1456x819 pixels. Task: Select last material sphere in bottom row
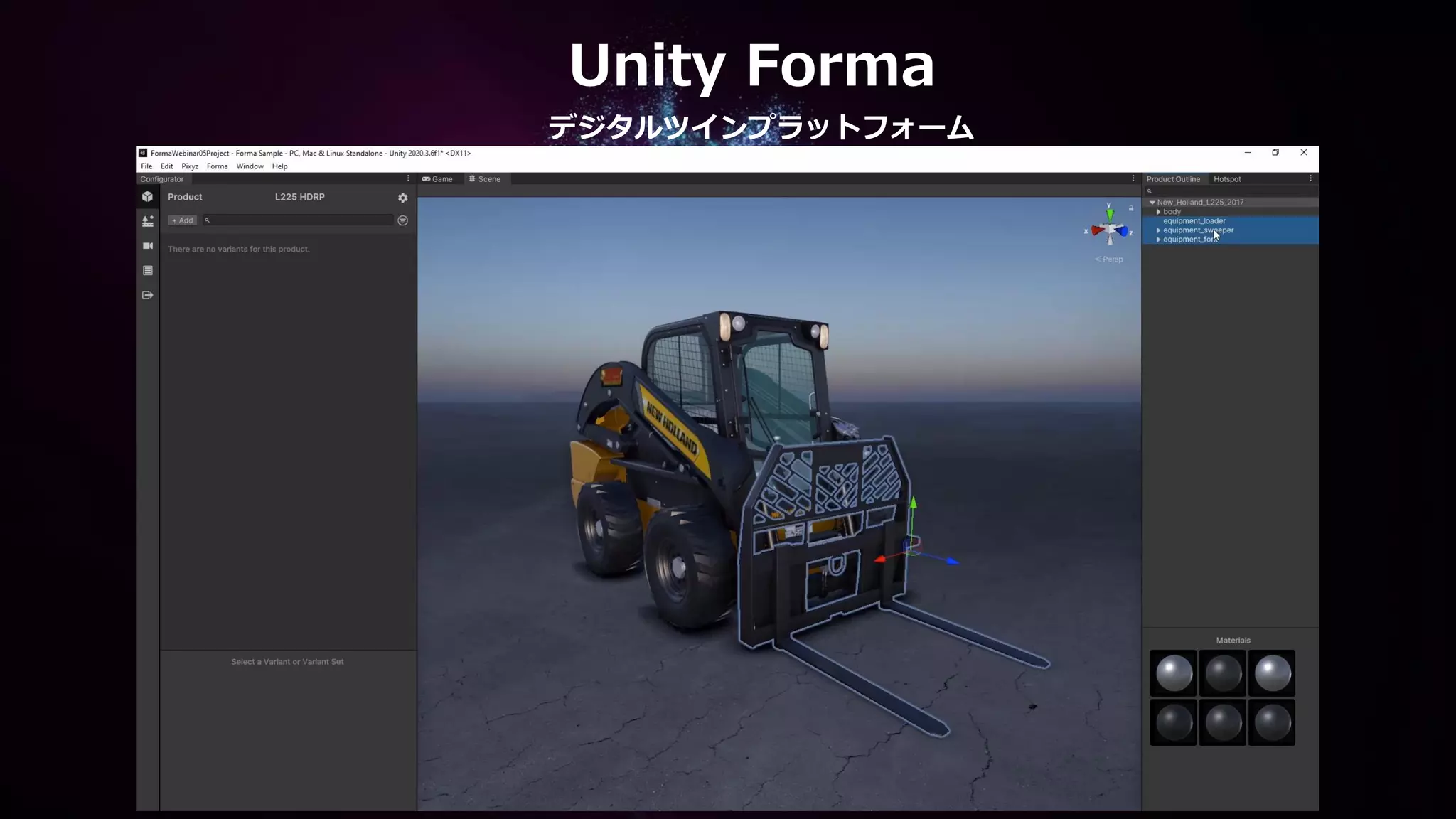coord(1272,722)
